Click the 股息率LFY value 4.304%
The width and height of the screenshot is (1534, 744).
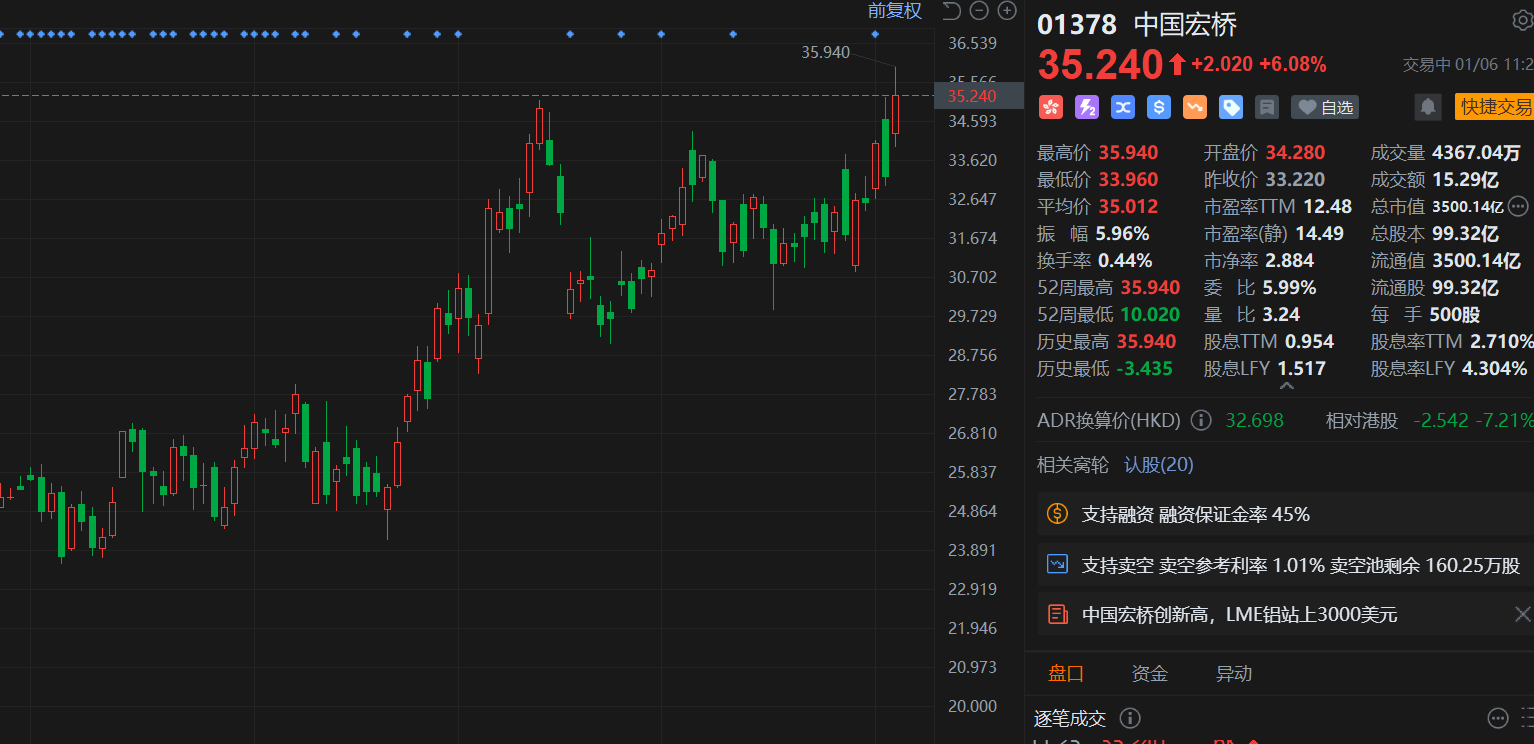pyautogui.click(x=1495, y=369)
